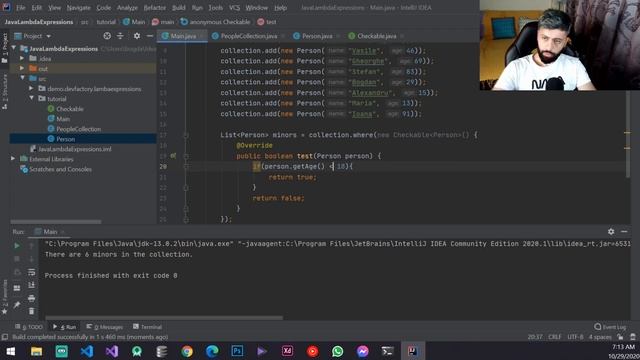Collapse the tutorial package

pos(31,98)
